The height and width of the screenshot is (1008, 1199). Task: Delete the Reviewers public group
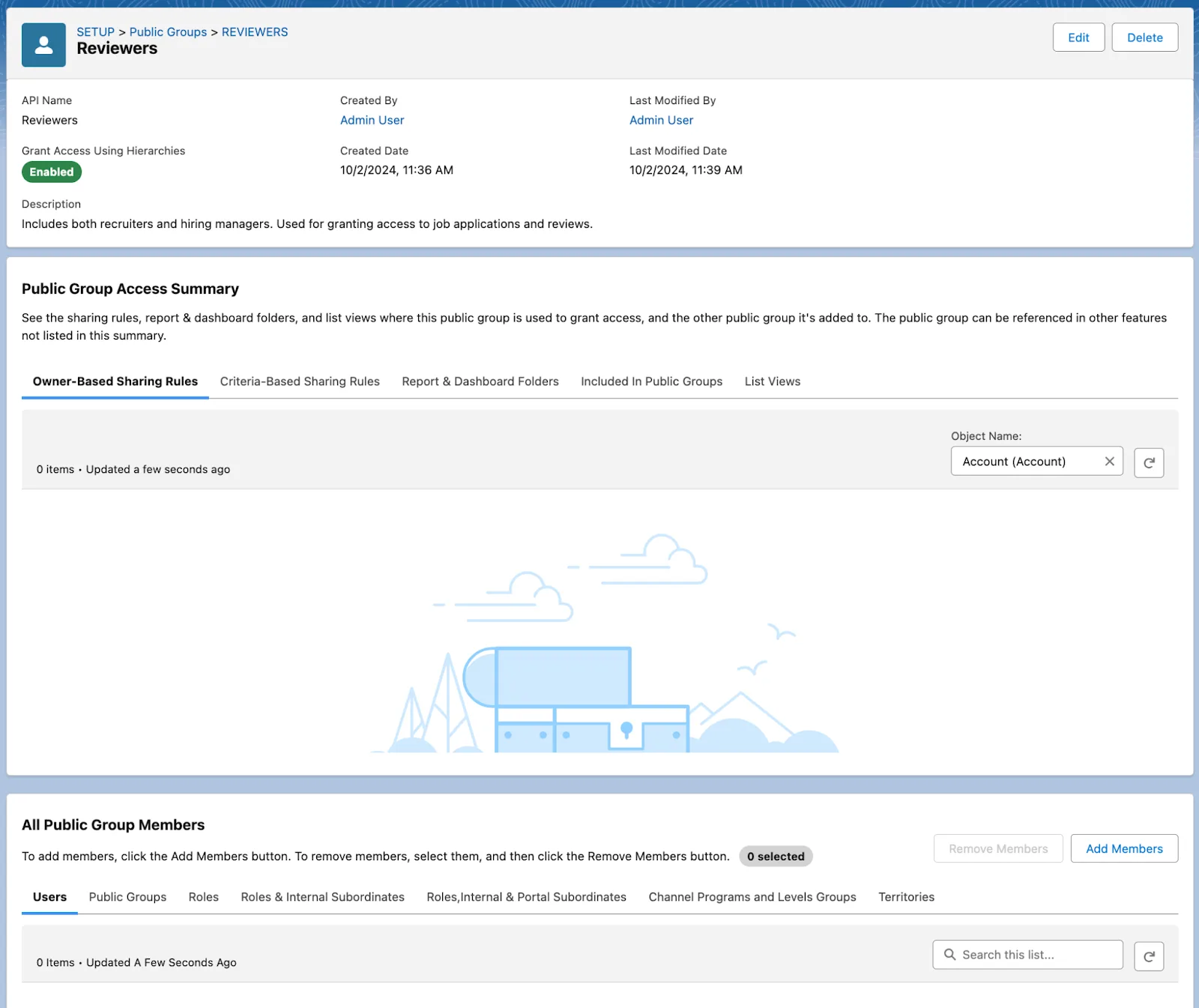click(x=1144, y=37)
